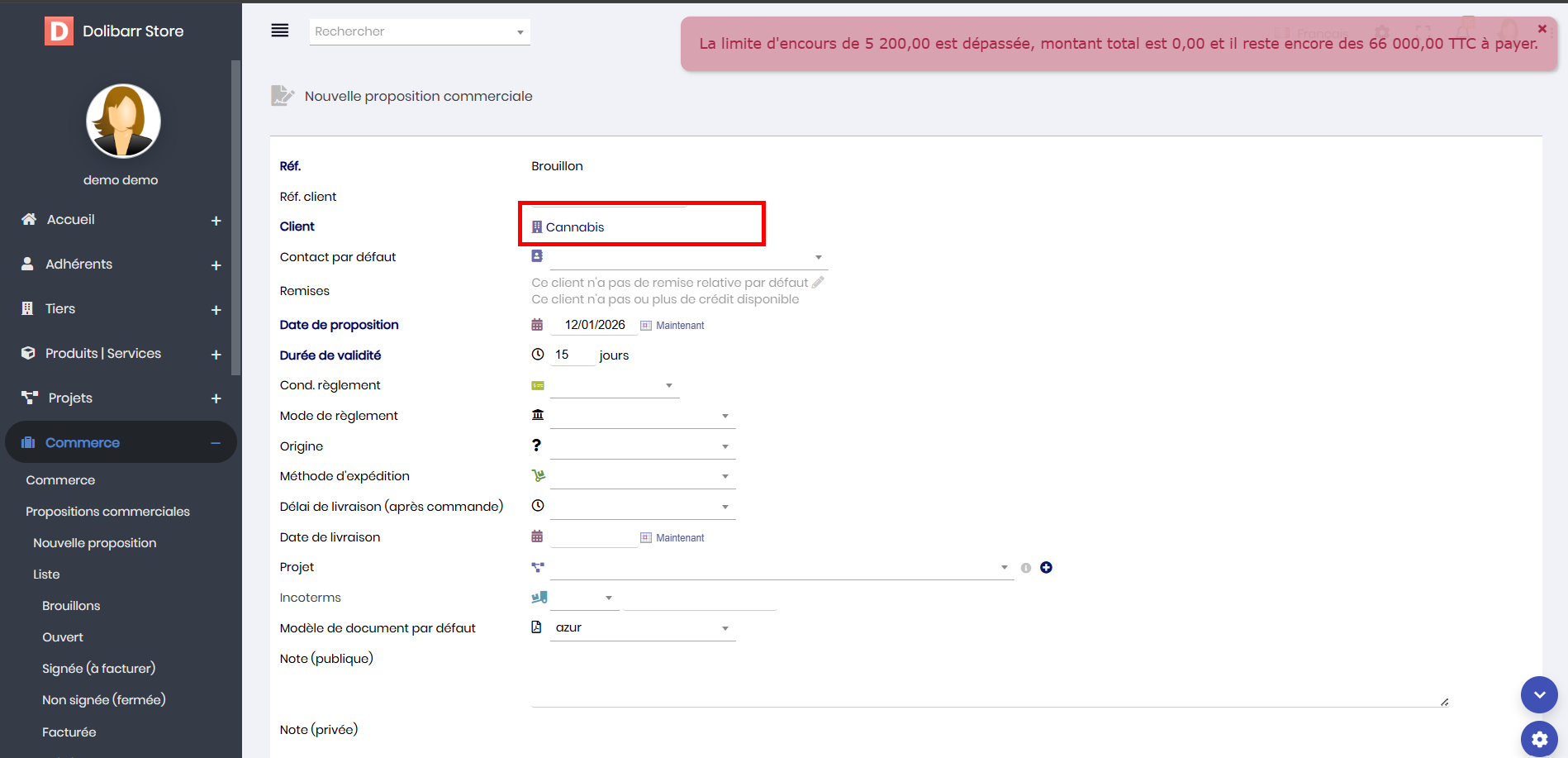Click the plus icon to add a project
The width and height of the screenshot is (1568, 758).
tap(1046, 567)
